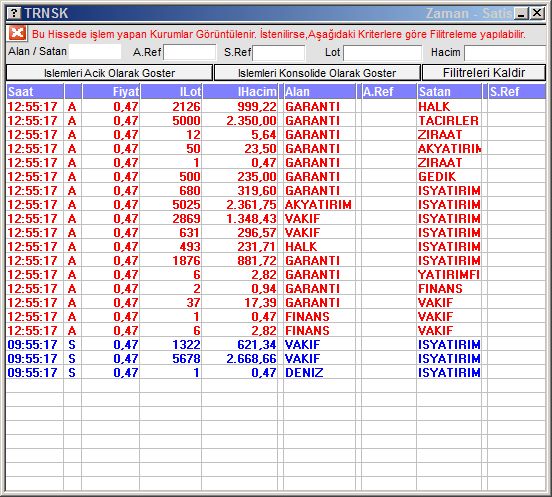Select seller GEDIK cell
Viewport: 552px width, 497px height.
pyautogui.click(x=449, y=176)
